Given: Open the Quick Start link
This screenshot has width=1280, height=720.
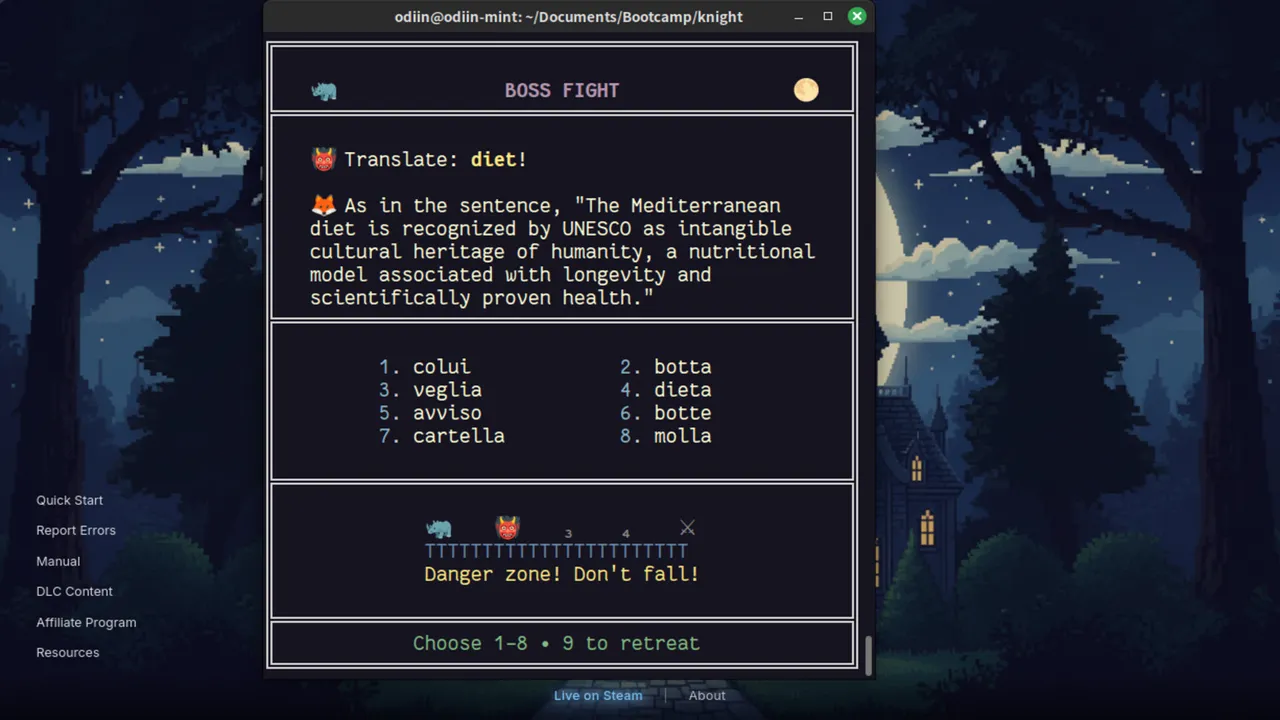Looking at the screenshot, I should [70, 500].
